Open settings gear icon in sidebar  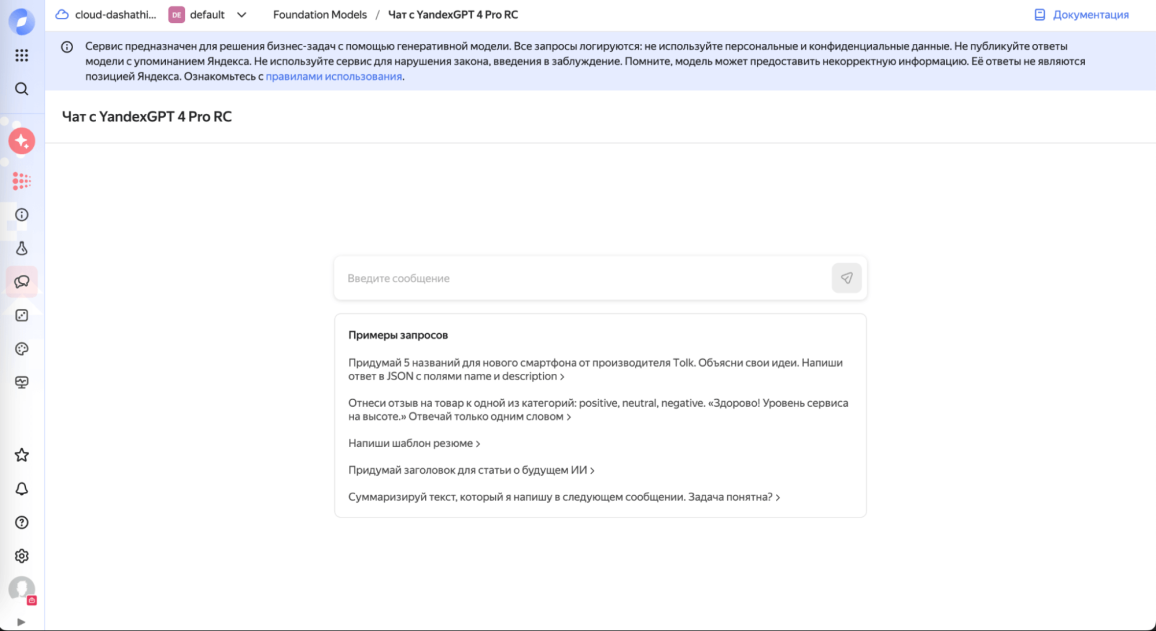21,556
